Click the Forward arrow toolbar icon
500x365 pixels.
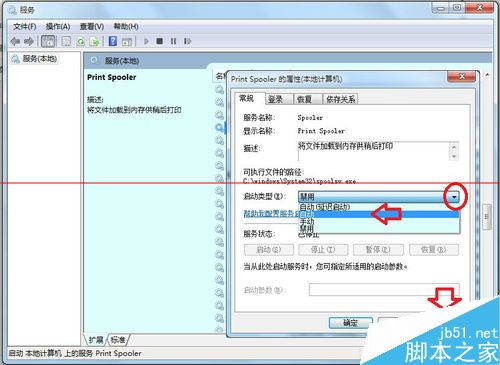[29, 41]
